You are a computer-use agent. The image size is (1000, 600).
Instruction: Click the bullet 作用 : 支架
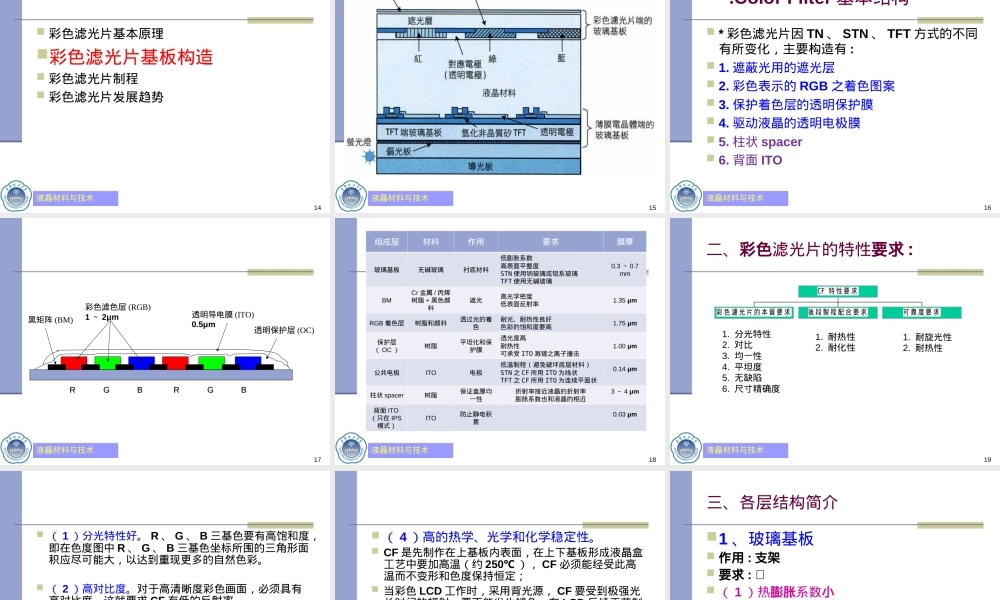coord(749,558)
